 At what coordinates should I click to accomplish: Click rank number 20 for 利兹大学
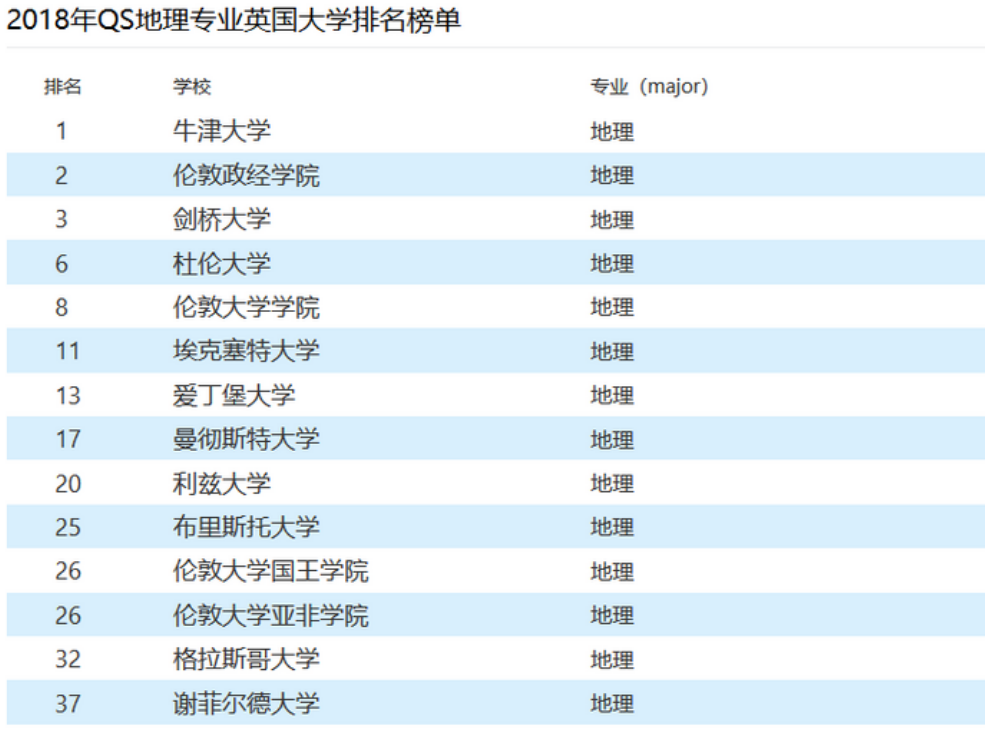tap(68, 483)
